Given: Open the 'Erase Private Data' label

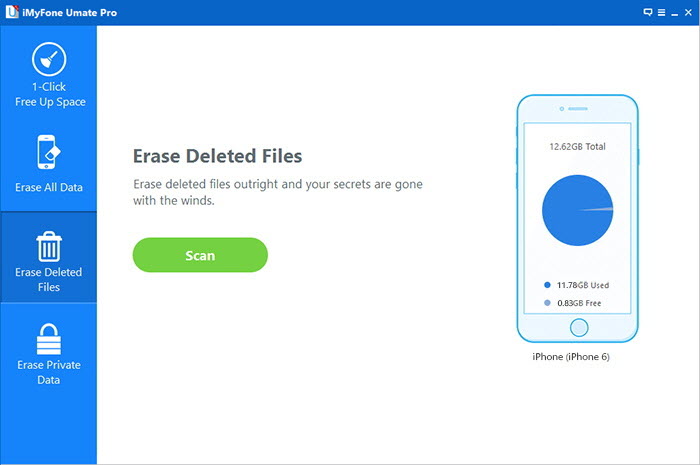Looking at the screenshot, I should pos(48,372).
